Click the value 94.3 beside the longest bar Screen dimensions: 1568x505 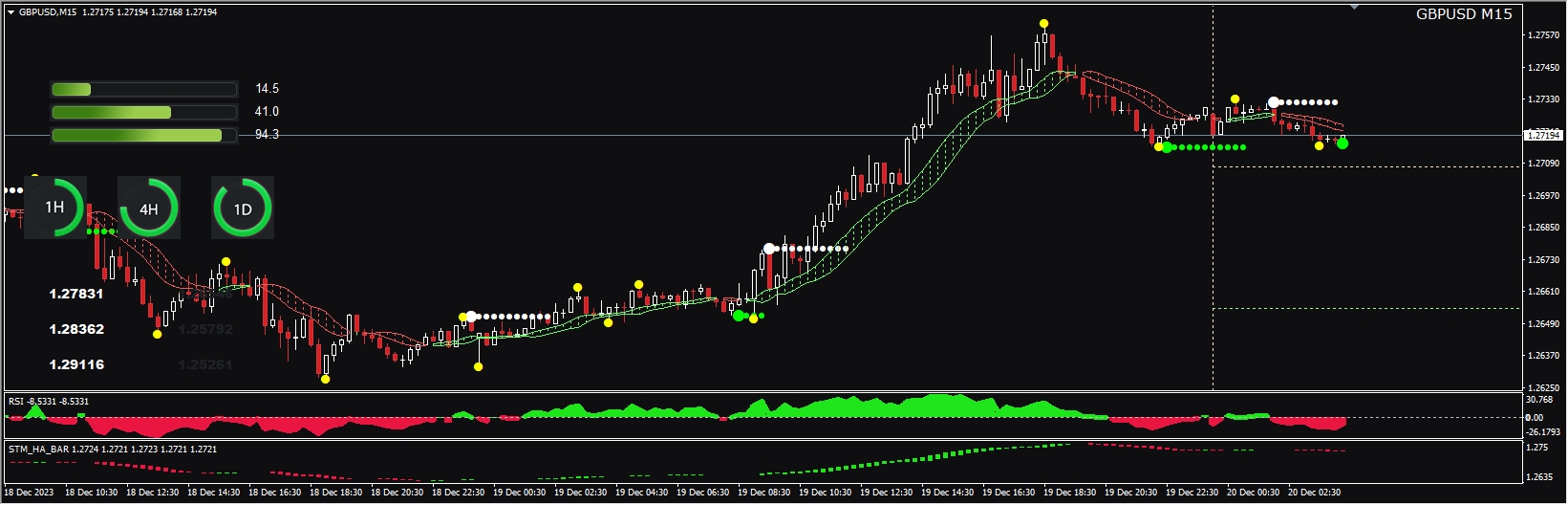point(267,135)
